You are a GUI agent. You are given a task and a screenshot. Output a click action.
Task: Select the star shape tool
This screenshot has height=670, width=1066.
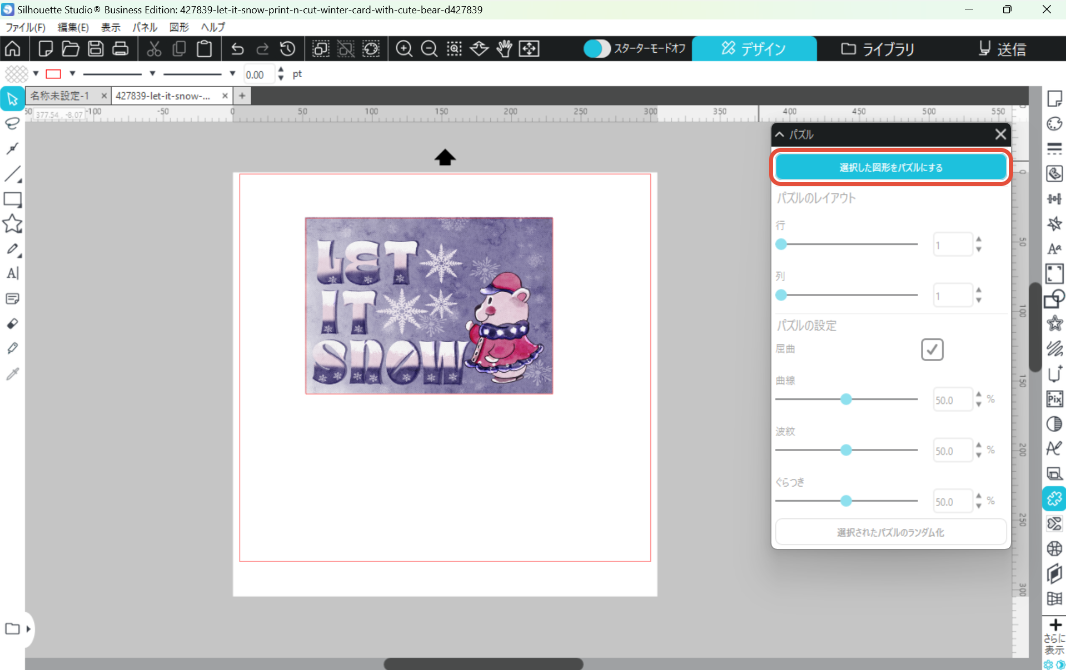click(12, 224)
